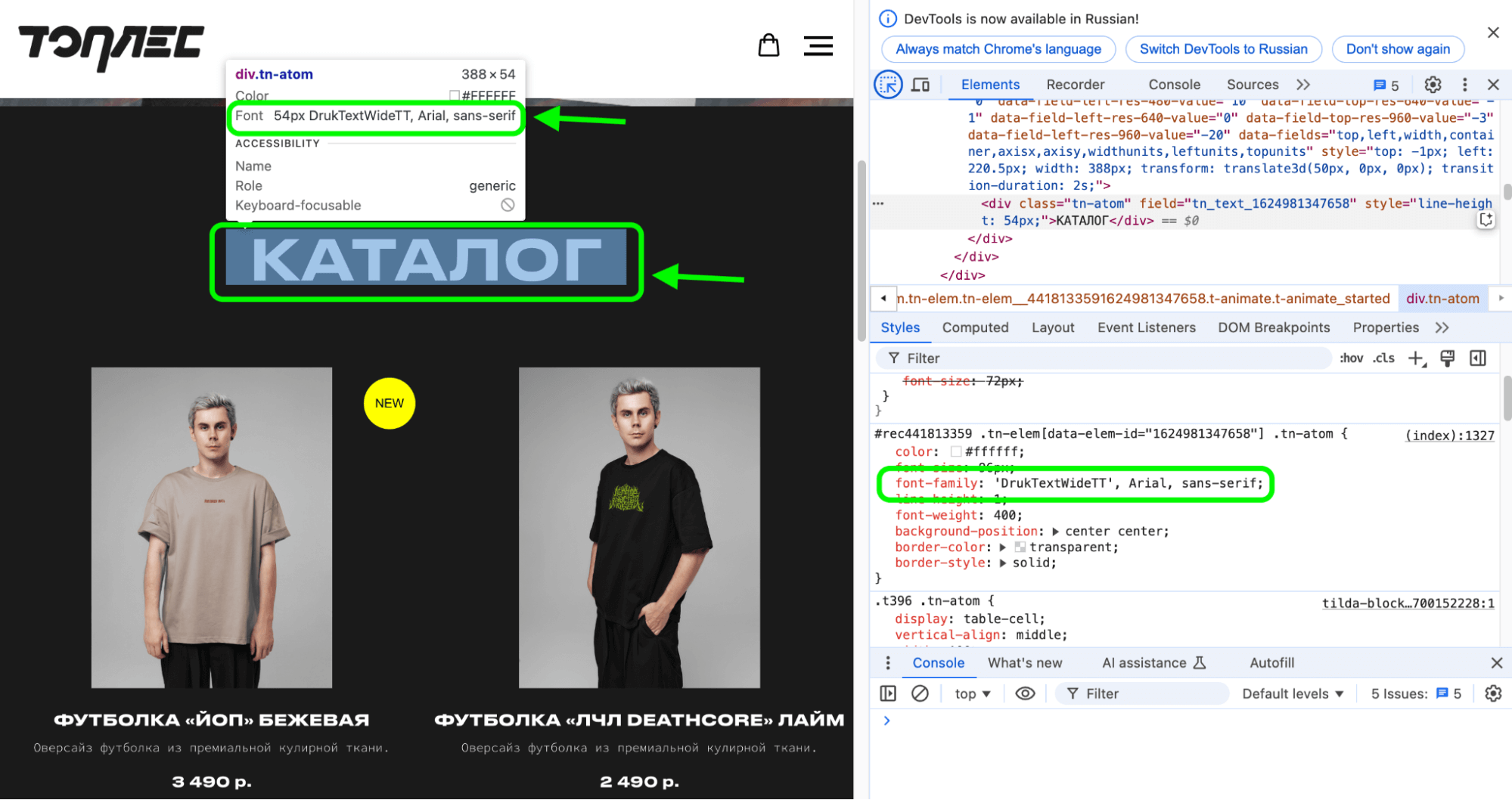Screen dimensions: 1512x800
Task: Focus the Styles filter input
Action: (1104, 358)
